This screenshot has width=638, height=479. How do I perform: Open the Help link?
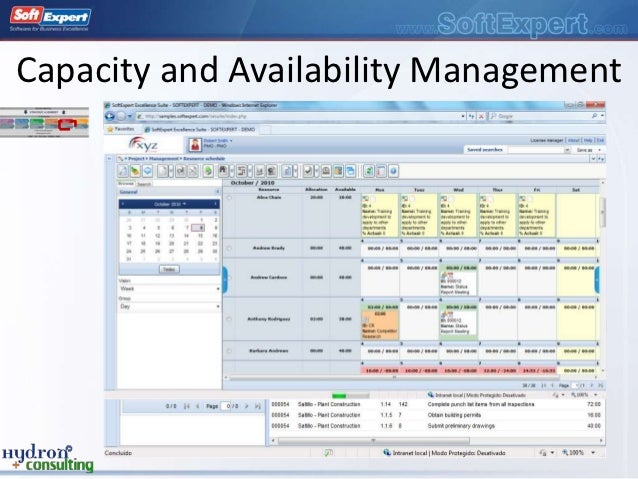(x=588, y=140)
